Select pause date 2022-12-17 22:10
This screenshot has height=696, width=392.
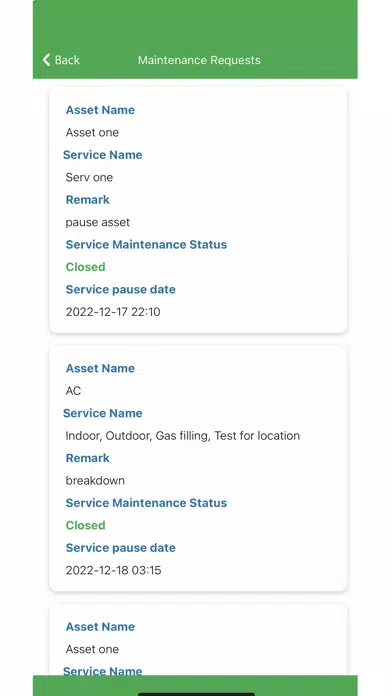coord(113,312)
